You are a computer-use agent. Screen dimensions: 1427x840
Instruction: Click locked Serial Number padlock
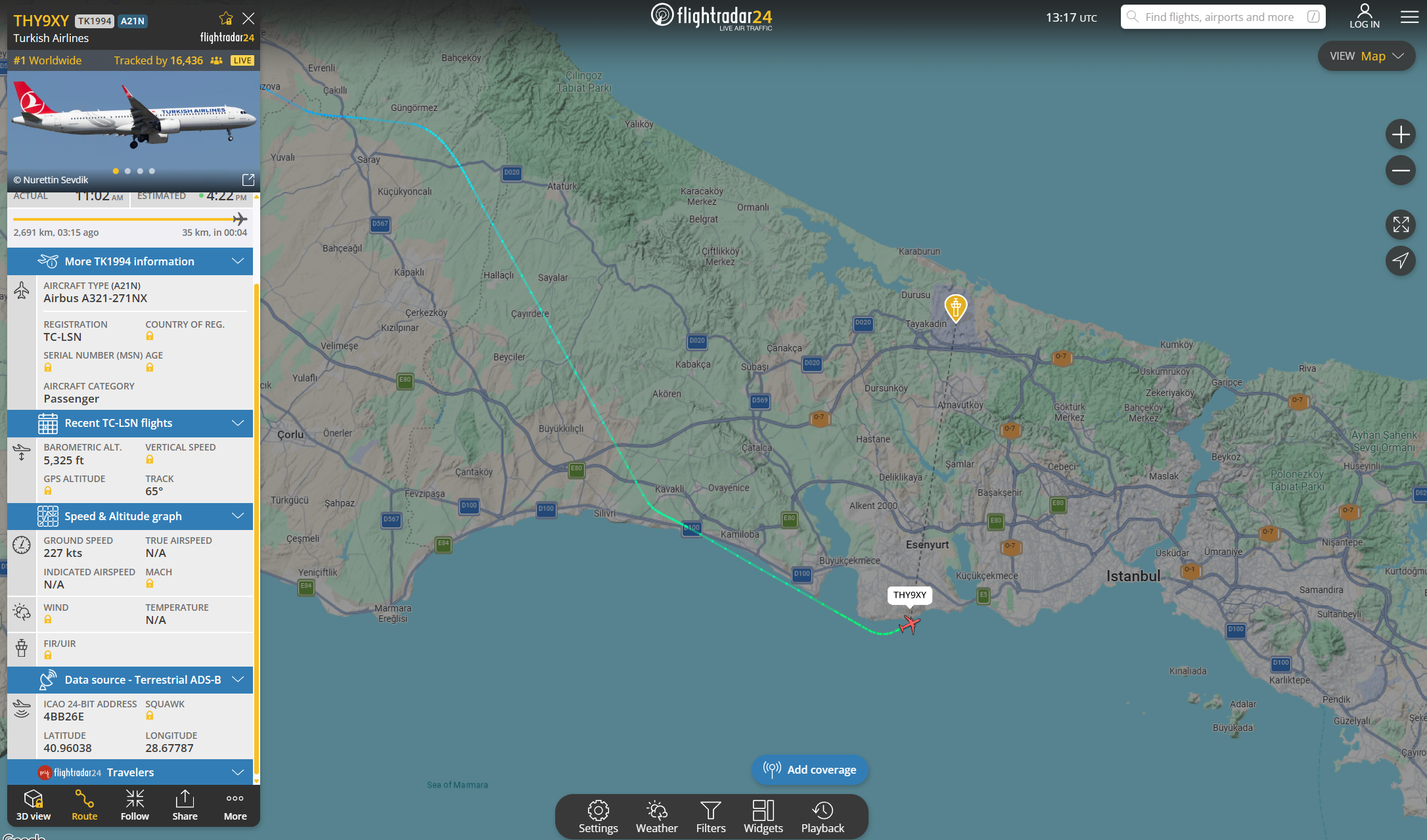pyautogui.click(x=48, y=368)
